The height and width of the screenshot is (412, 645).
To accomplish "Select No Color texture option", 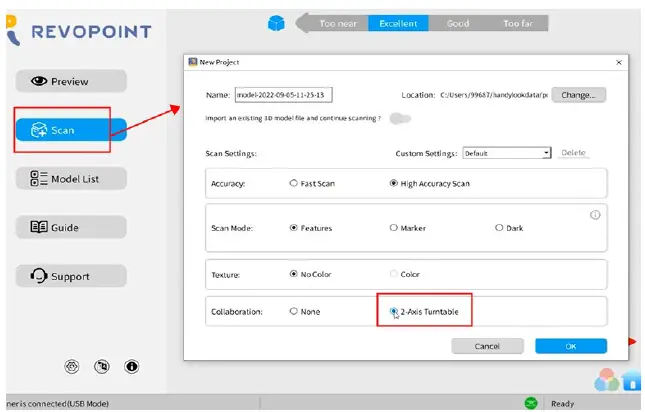I will 311,274.
